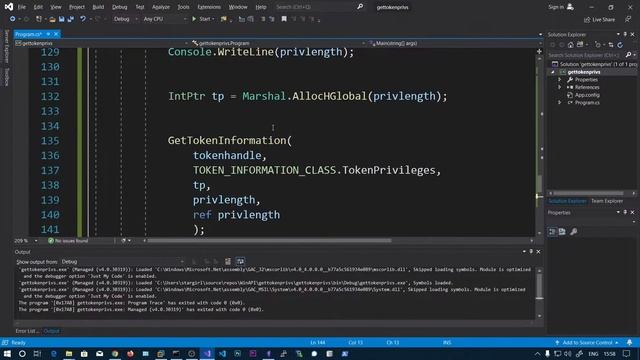Click the Solution Explorer refresh icon
Image resolution: width=640 pixels, height=360 pixels.
pyautogui.click(x=620, y=45)
